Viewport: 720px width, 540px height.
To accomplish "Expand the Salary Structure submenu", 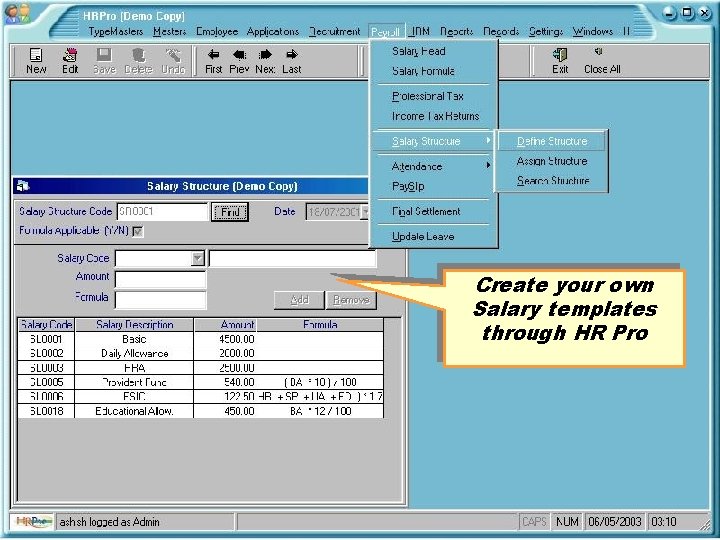I will (433, 141).
